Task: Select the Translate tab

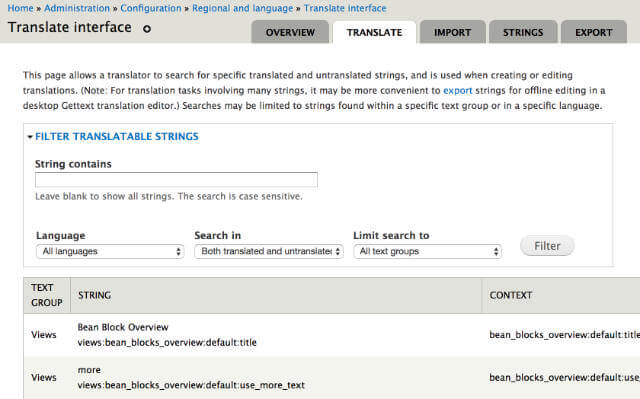Action: click(374, 32)
